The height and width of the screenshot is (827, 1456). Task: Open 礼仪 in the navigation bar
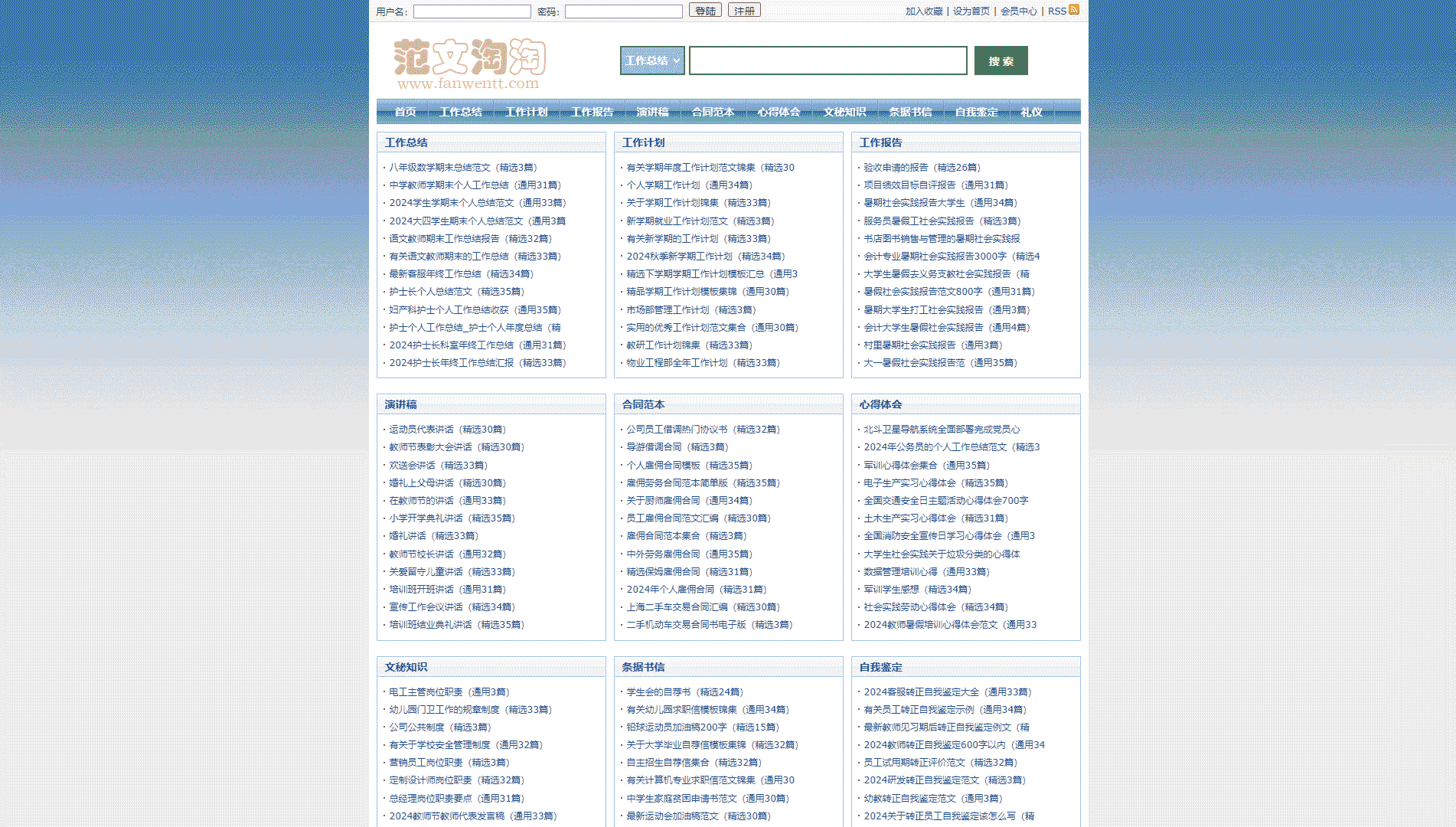coord(1031,112)
